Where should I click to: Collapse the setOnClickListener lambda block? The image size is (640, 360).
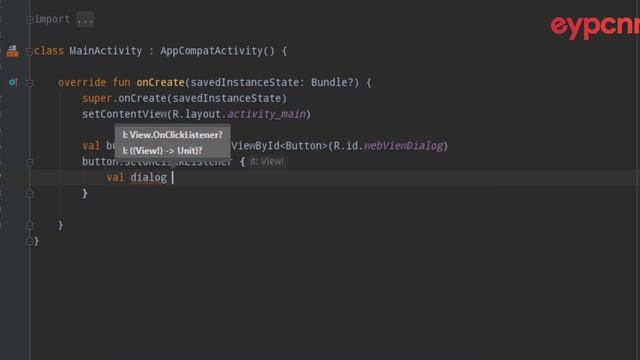tap(29, 162)
